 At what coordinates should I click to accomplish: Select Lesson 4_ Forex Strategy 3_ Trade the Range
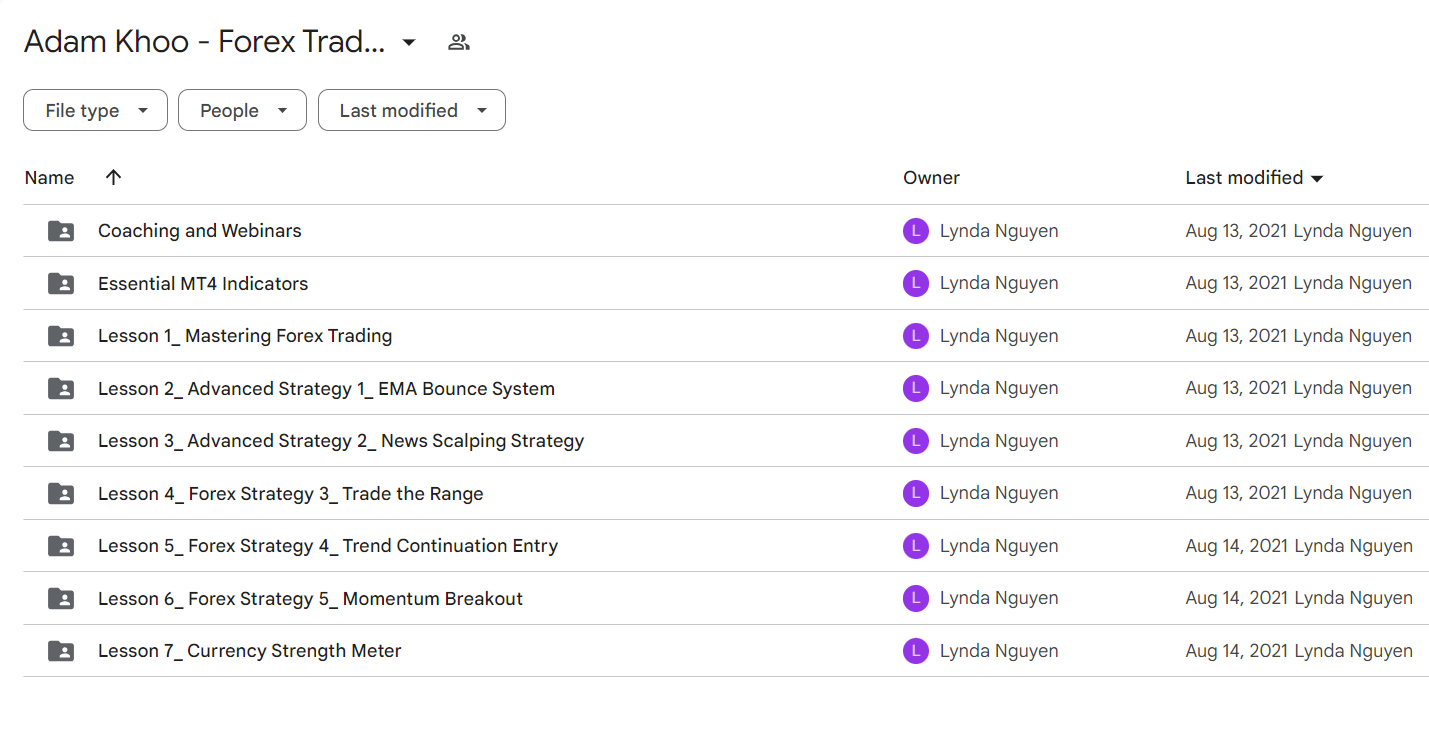click(291, 494)
